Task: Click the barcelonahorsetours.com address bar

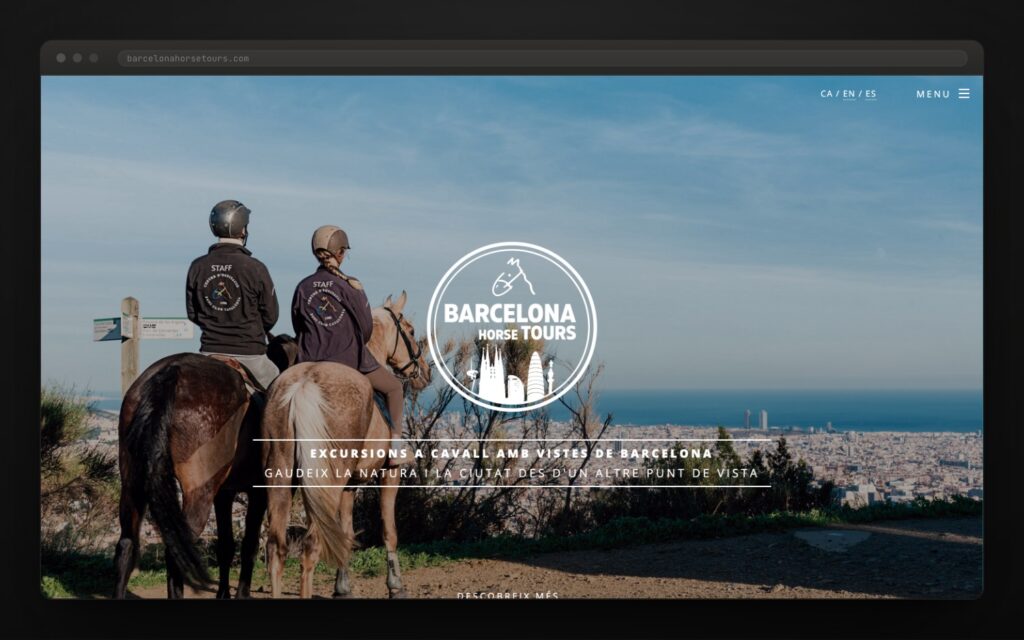Action: [542, 58]
